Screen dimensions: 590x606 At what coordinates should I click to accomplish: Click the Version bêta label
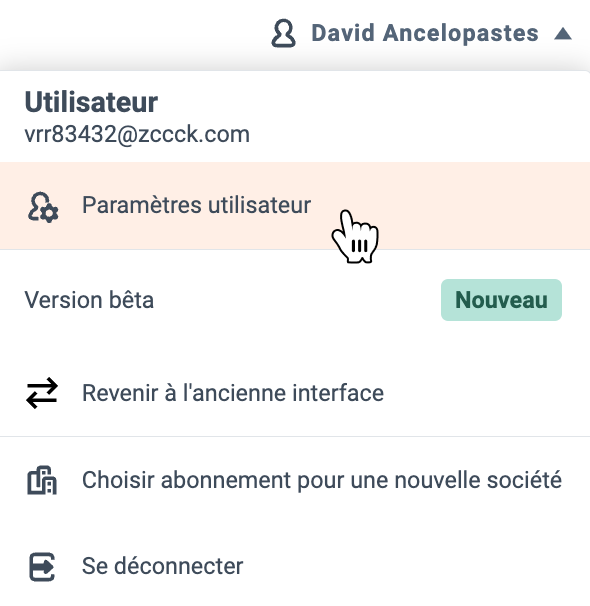89,300
